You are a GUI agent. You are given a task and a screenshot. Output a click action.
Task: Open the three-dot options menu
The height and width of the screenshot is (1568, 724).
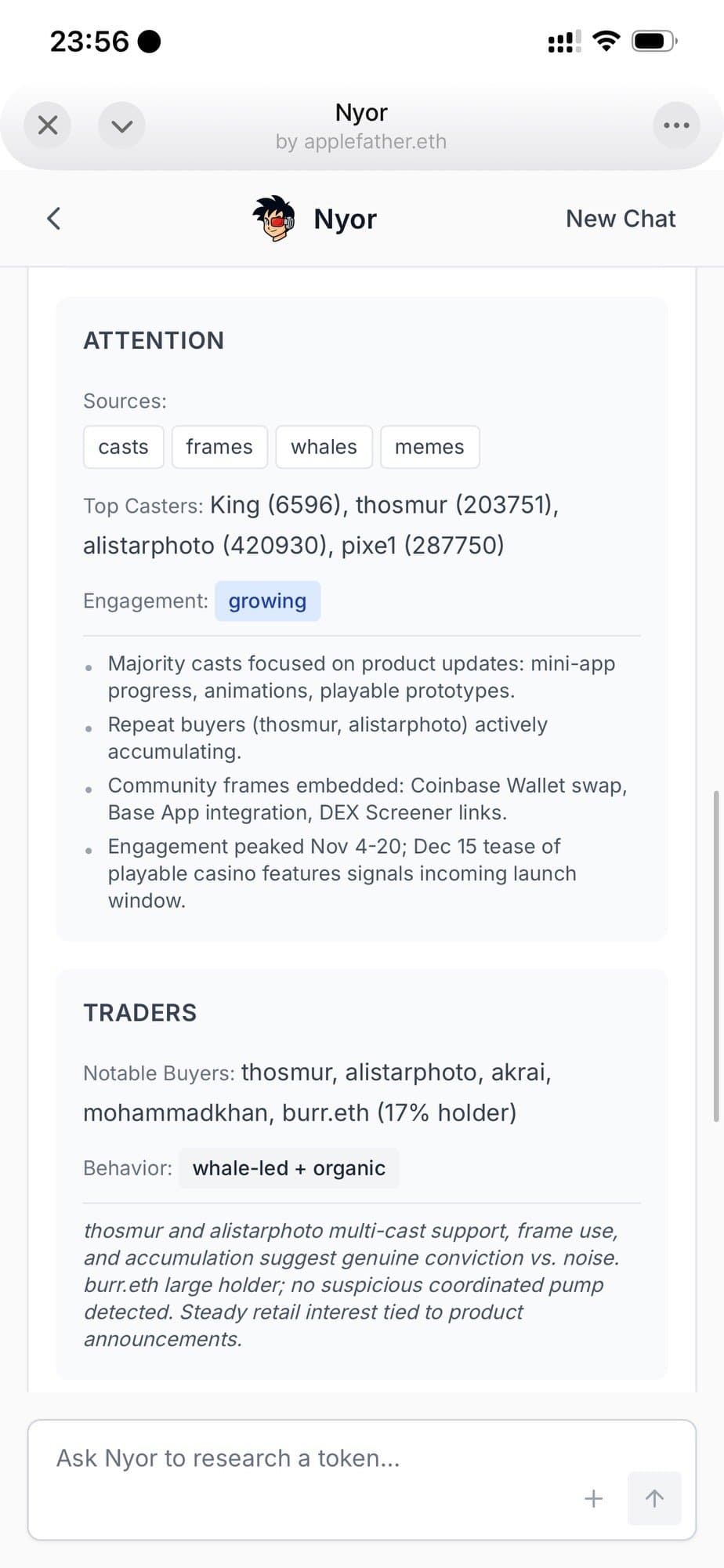coord(675,125)
